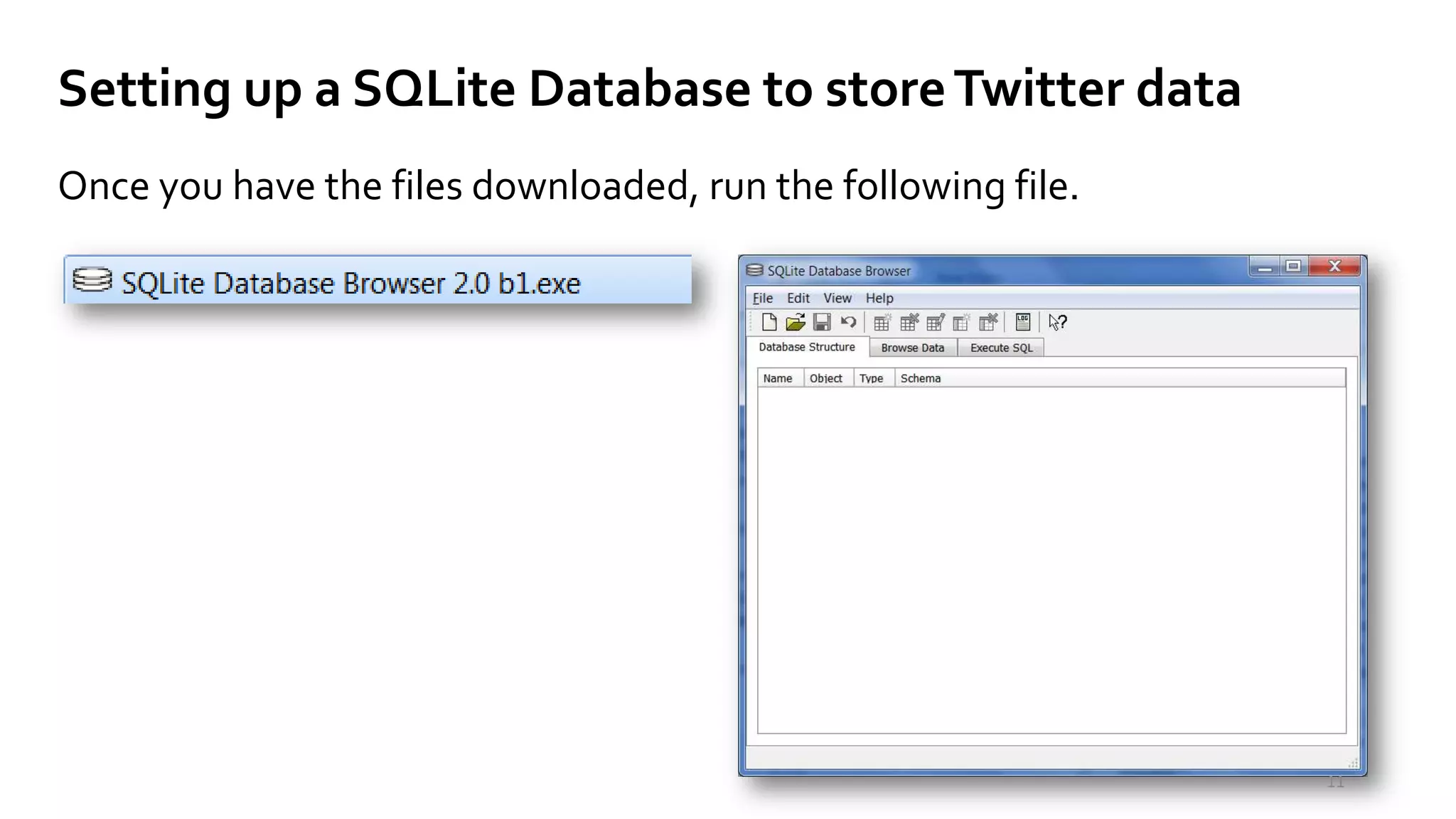Switch to the Database Structure tab
This screenshot has height=819, width=1456.
[807, 347]
